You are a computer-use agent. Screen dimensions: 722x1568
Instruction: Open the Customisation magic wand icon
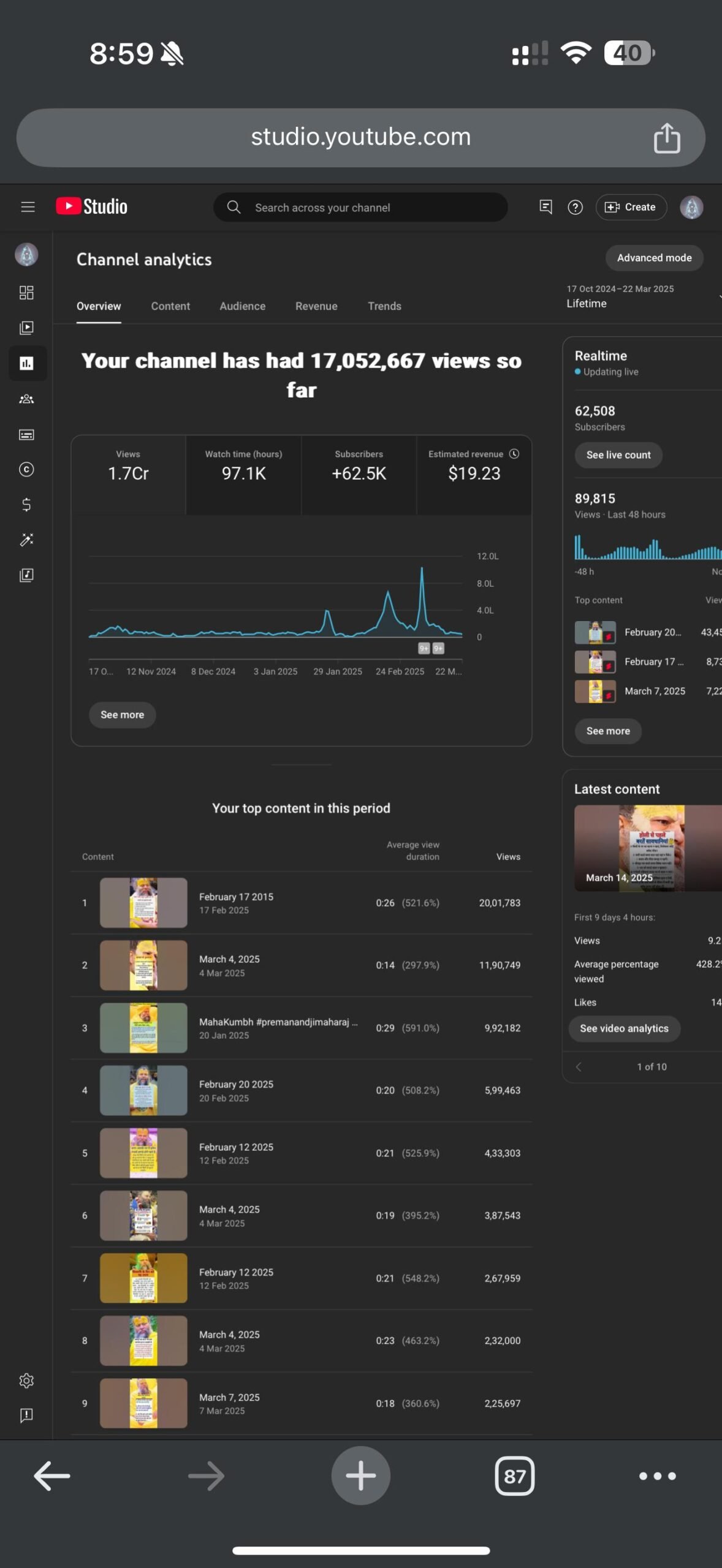tap(26, 540)
